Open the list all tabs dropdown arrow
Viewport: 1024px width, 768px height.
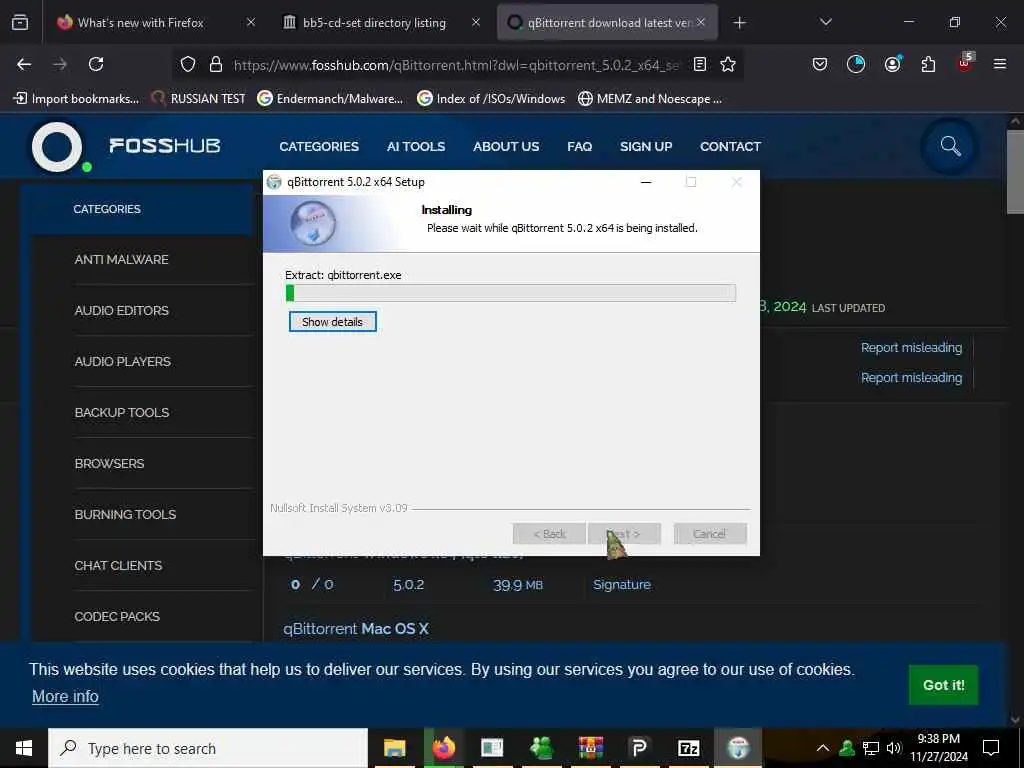[825, 22]
